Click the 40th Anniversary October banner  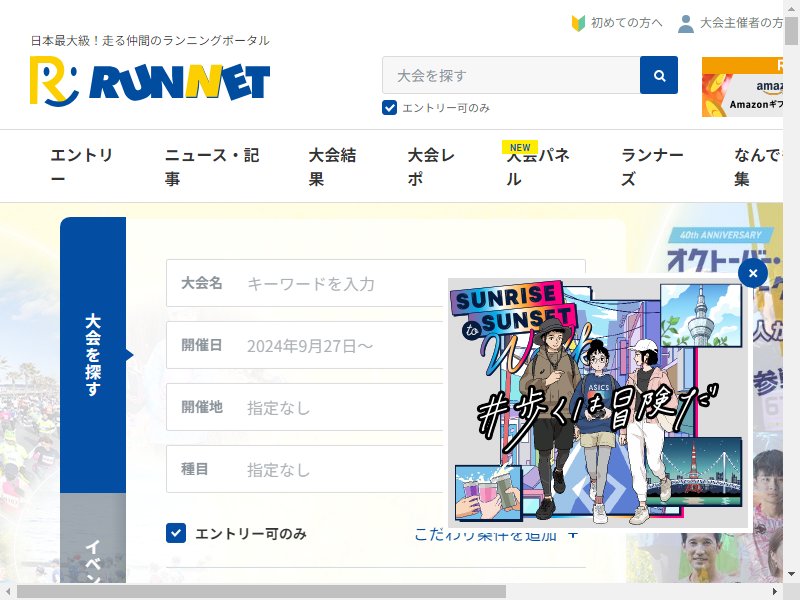[x=724, y=250]
